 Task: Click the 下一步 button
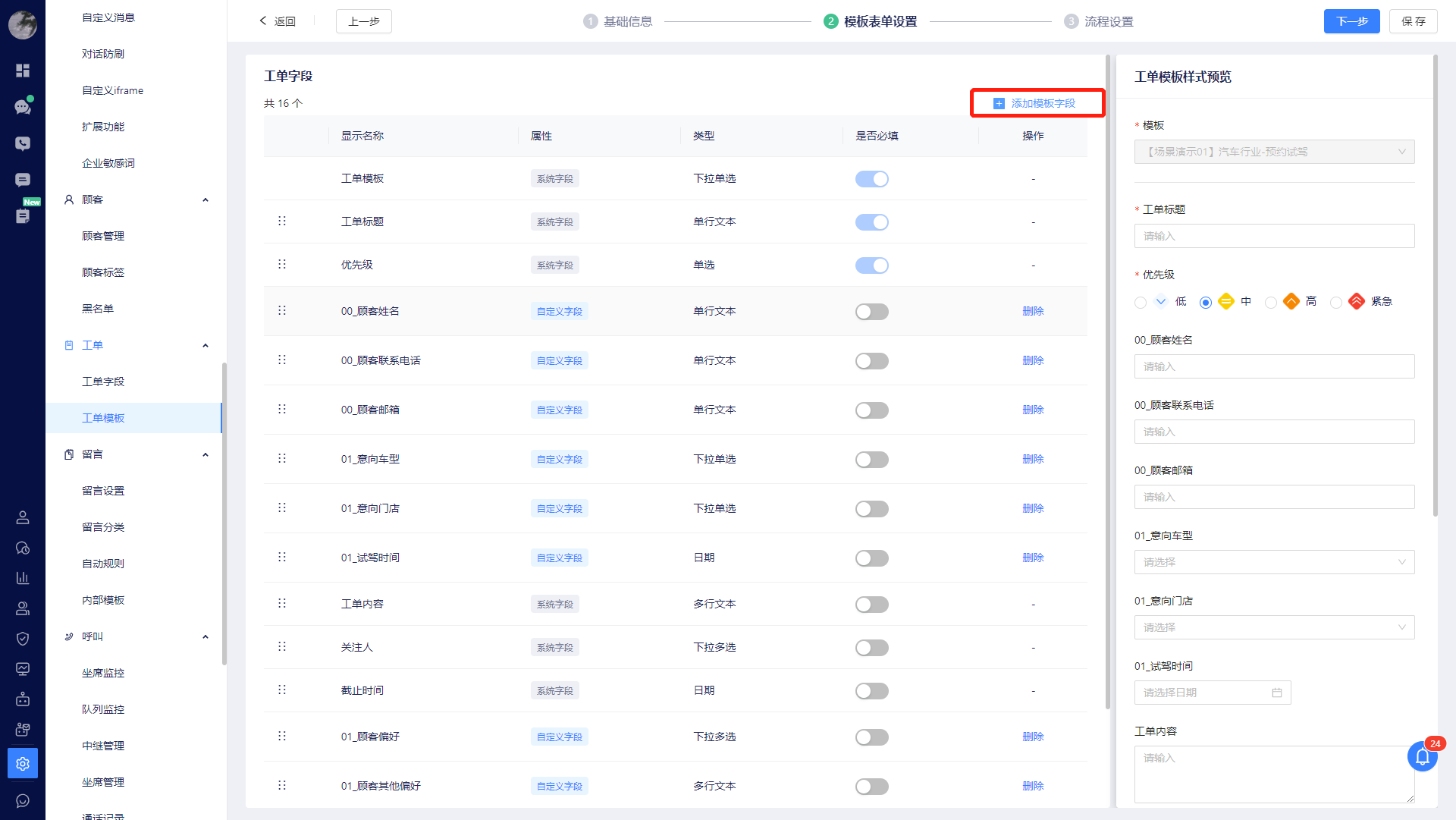coord(1352,21)
